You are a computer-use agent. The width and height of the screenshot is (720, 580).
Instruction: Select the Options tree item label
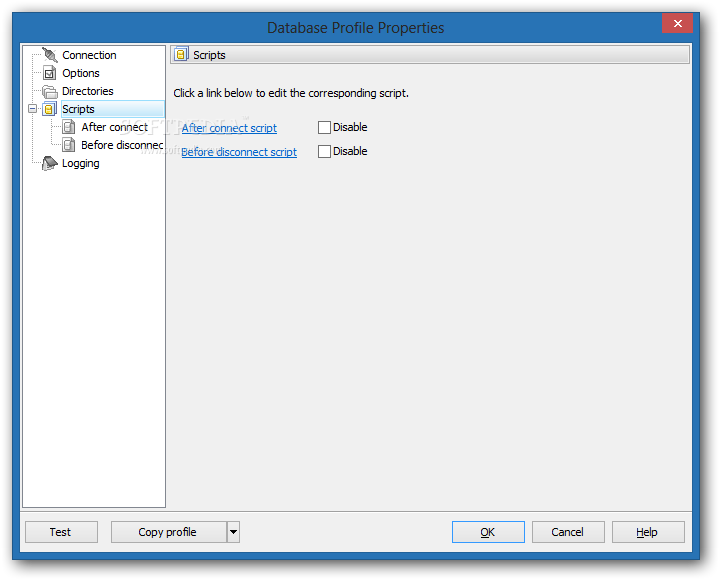tap(80, 73)
